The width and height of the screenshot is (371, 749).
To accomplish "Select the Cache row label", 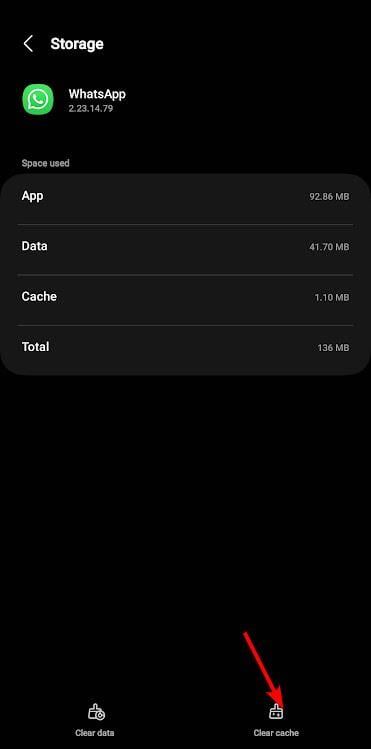I will pyautogui.click(x=39, y=296).
